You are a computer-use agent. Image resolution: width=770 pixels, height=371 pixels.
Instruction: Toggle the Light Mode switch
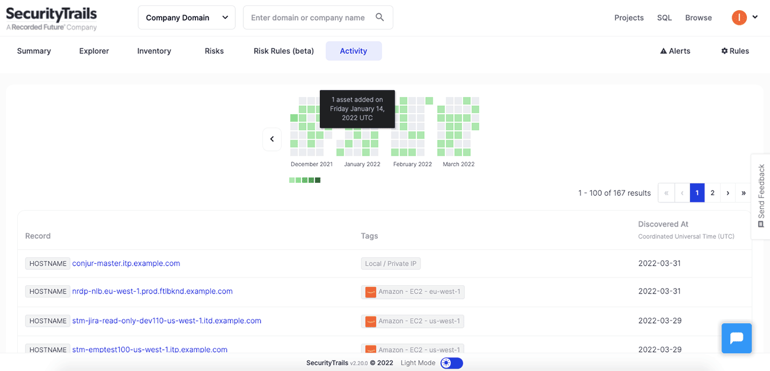(x=451, y=363)
